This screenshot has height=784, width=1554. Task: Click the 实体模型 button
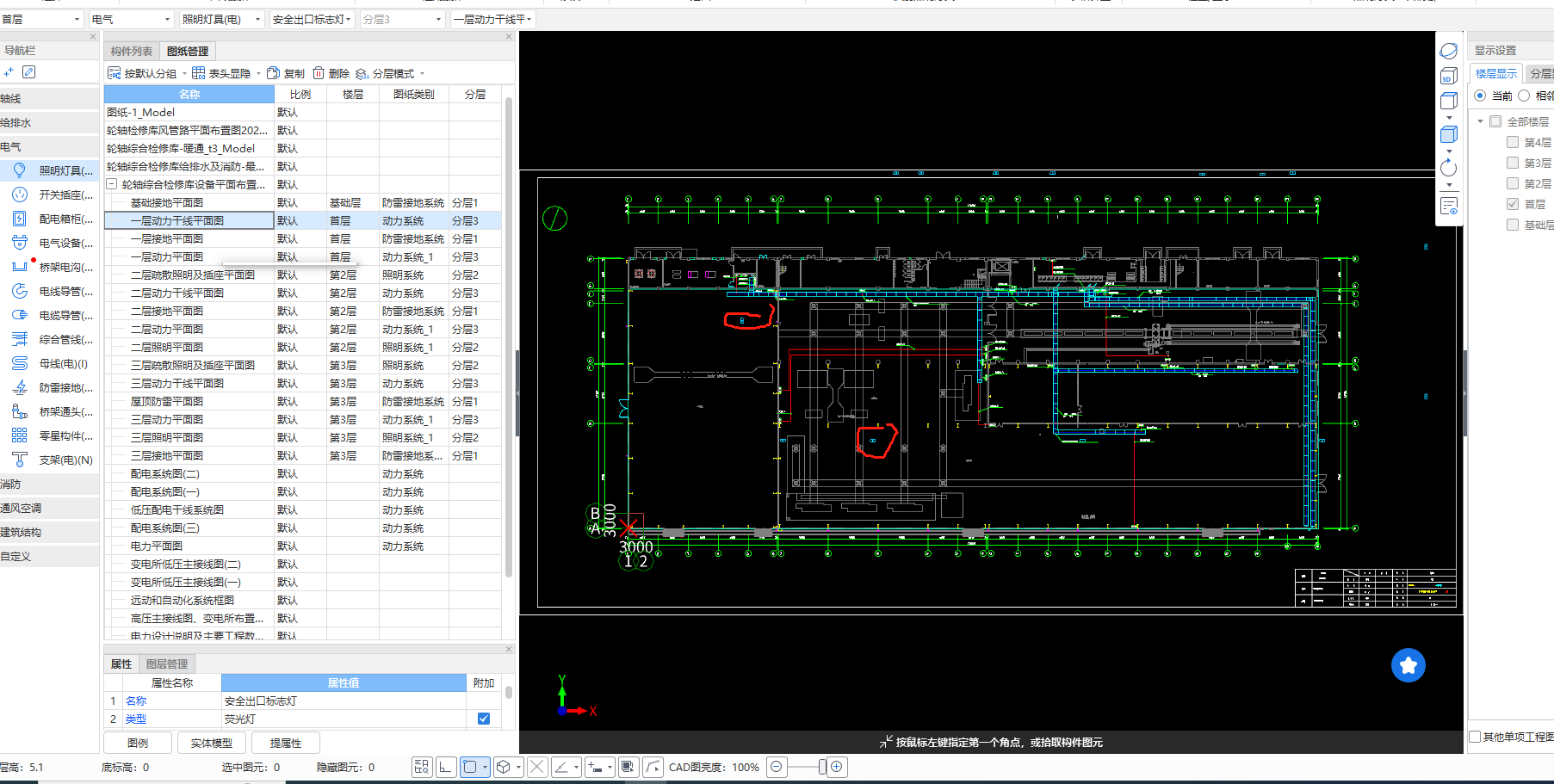[x=212, y=743]
